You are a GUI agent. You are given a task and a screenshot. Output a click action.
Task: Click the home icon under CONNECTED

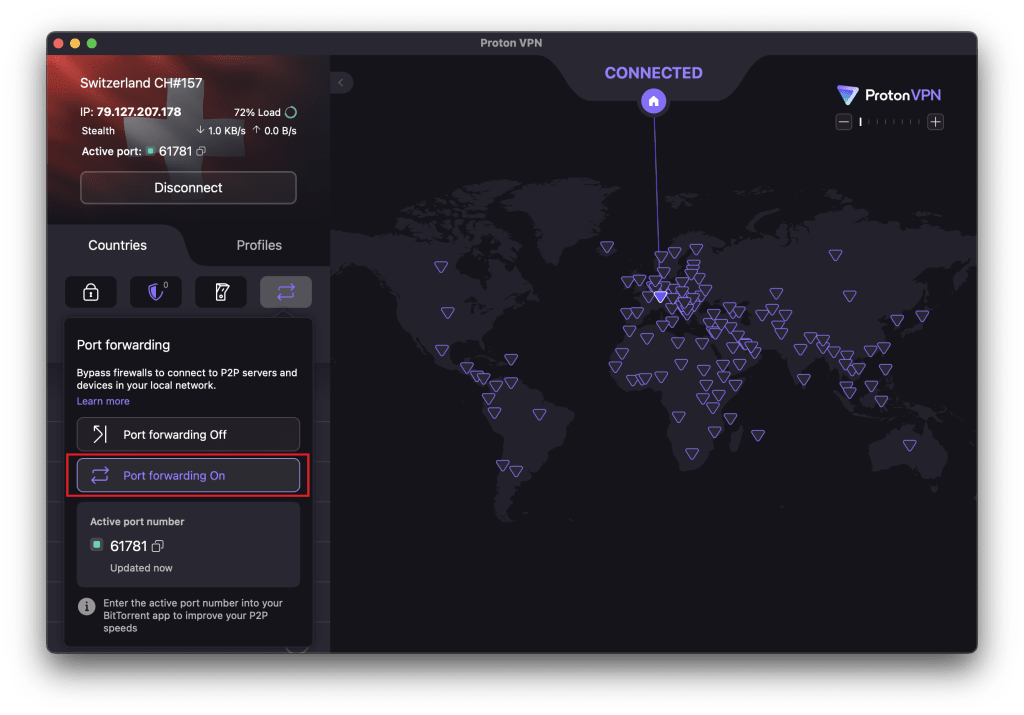(654, 101)
